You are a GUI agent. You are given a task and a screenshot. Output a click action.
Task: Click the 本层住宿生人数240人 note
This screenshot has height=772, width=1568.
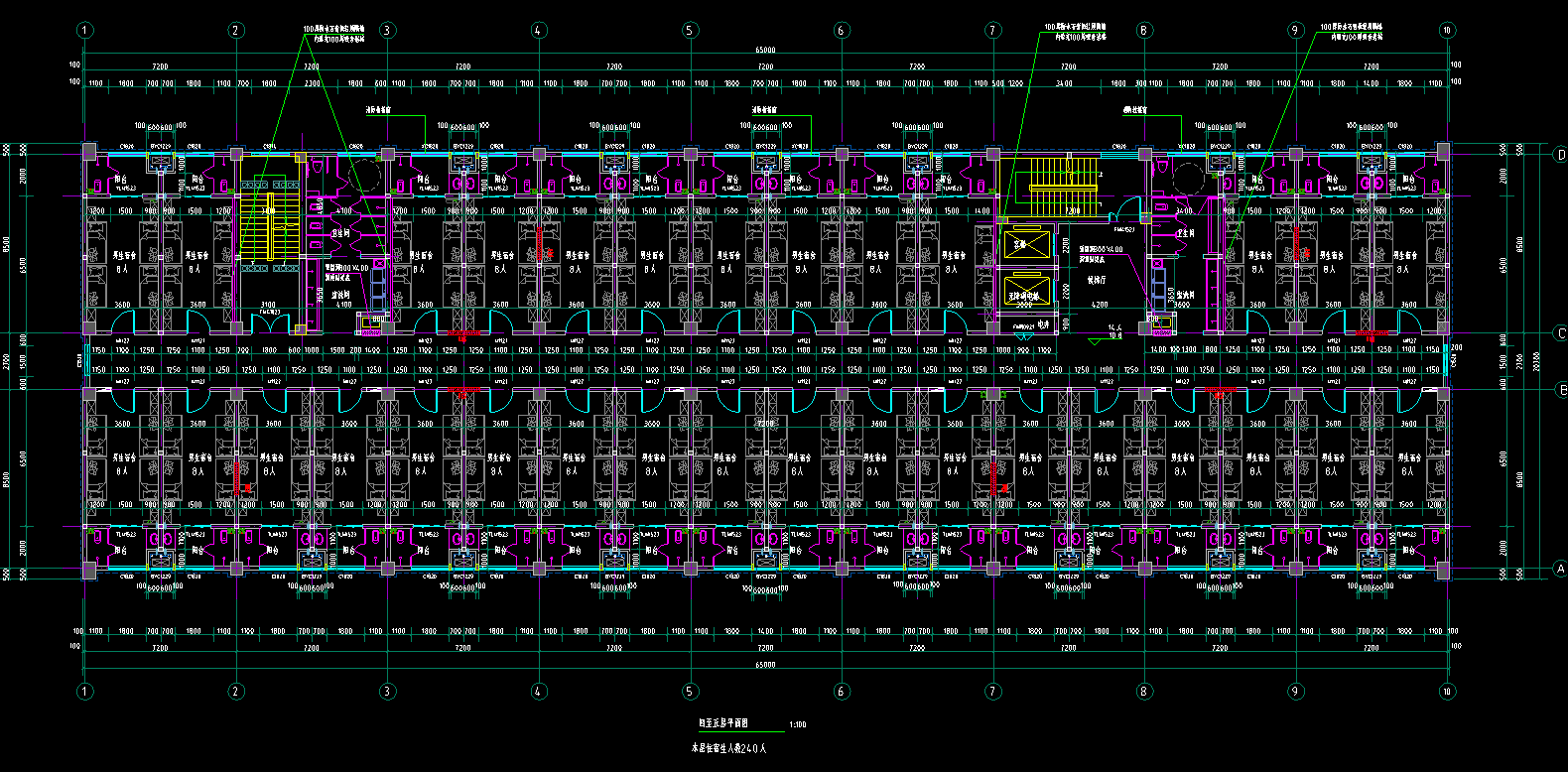(x=729, y=749)
